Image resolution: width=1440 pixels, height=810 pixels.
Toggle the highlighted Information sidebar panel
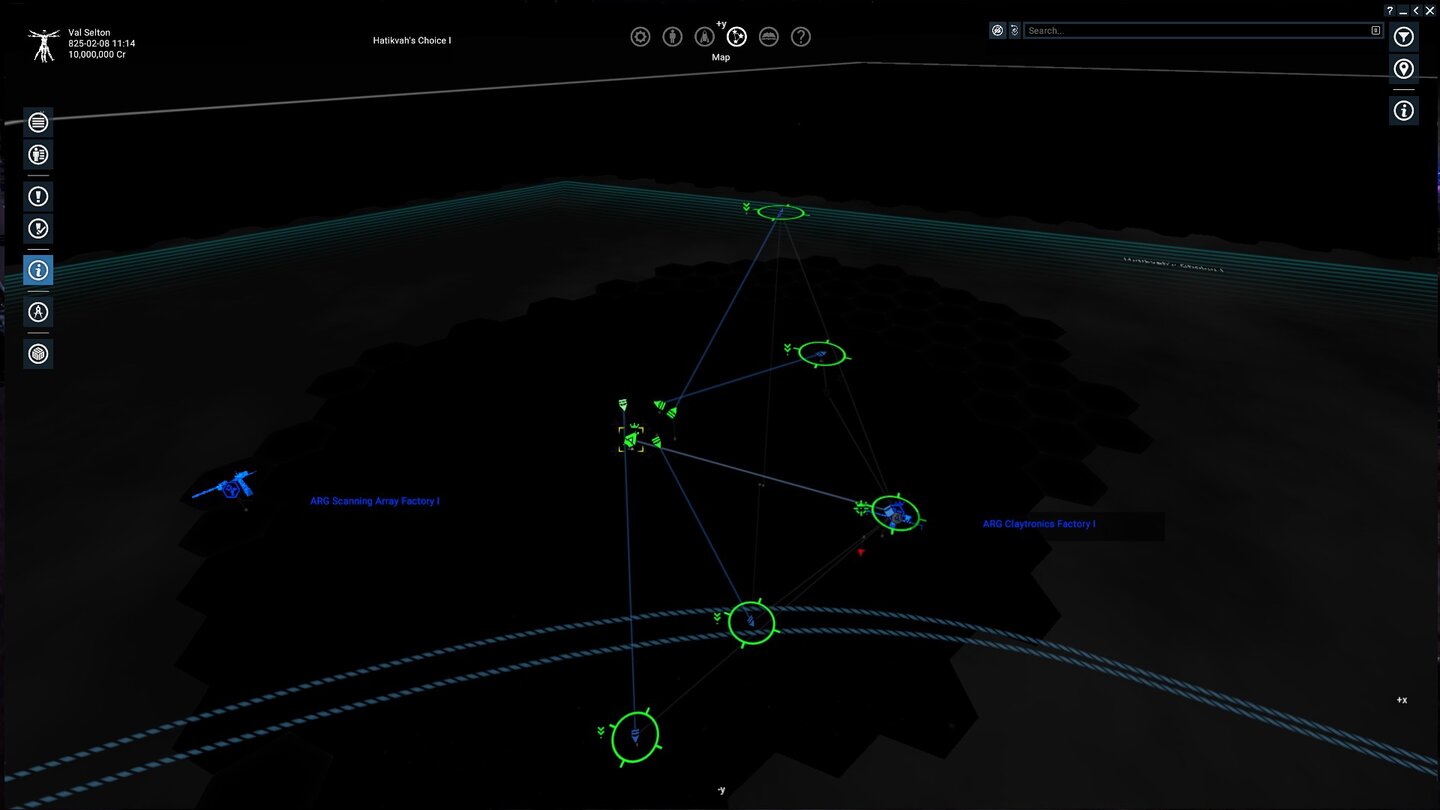38,270
